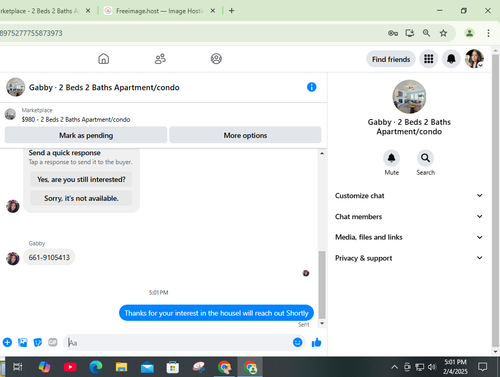This screenshot has height=377, width=500.
Task: Bookmark this page with the star icon
Action: (443, 33)
